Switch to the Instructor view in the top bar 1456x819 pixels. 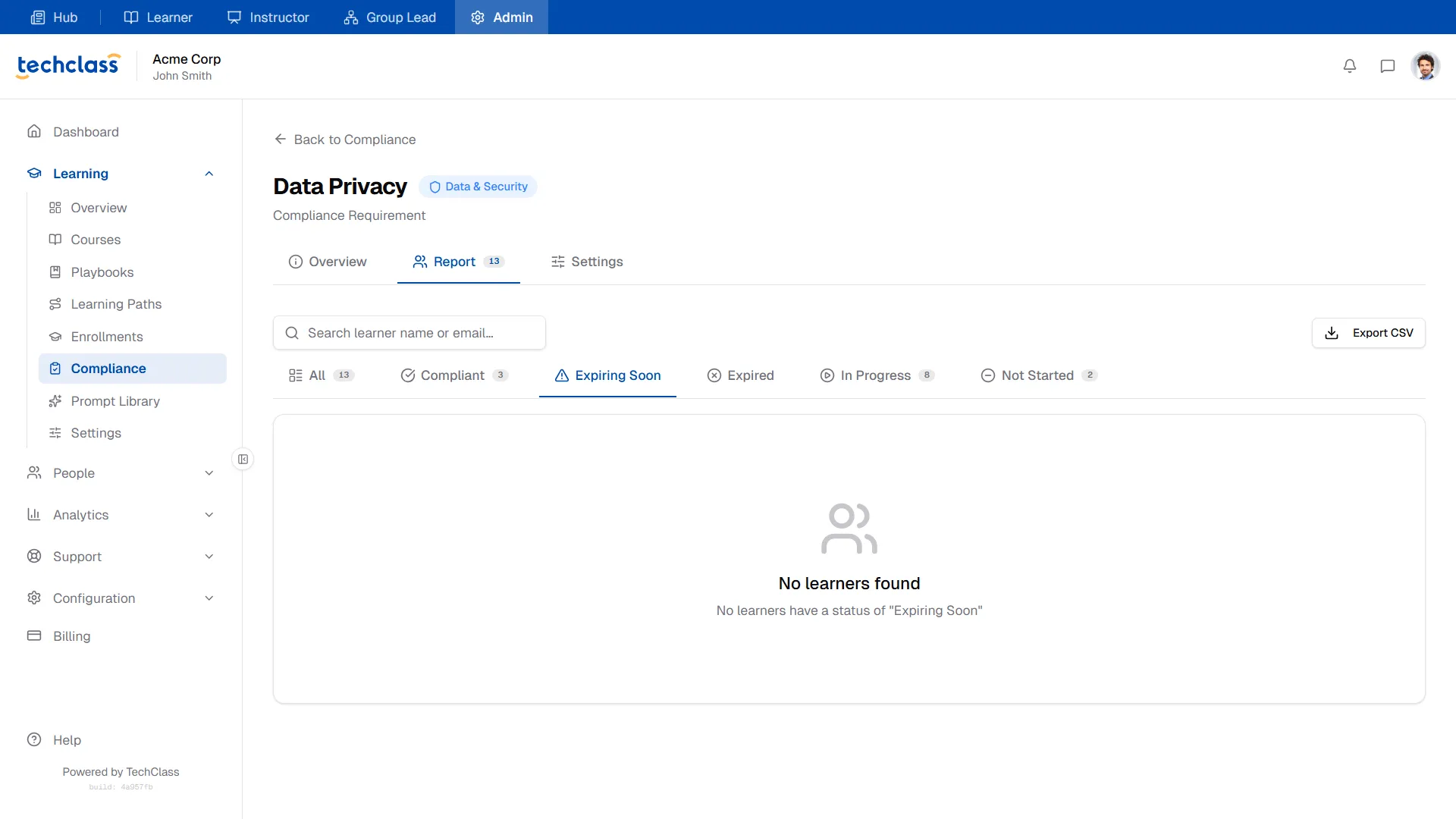pyautogui.click(x=268, y=17)
